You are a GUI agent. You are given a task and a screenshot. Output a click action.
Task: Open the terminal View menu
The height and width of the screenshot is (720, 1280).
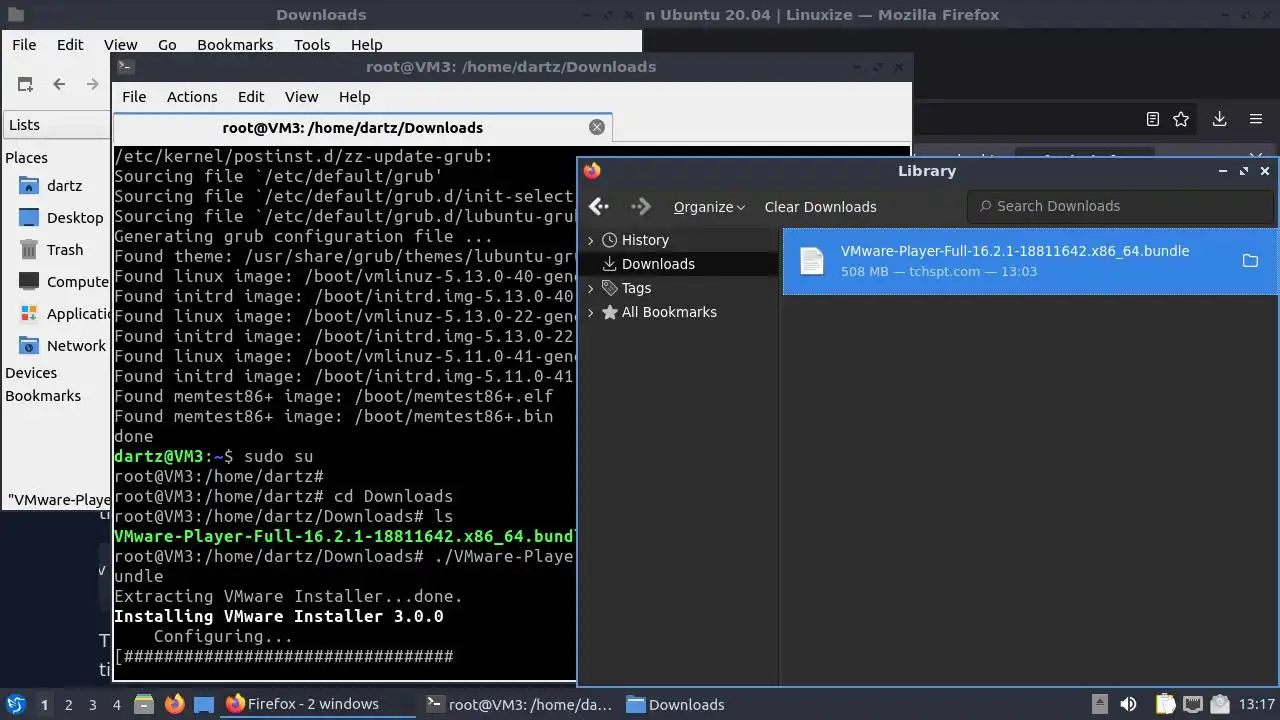pos(301,97)
